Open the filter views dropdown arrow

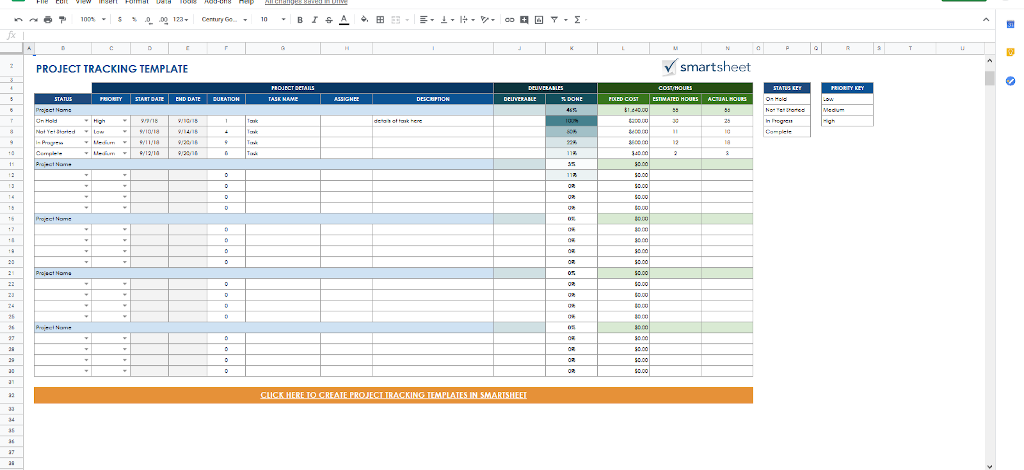tap(566, 20)
